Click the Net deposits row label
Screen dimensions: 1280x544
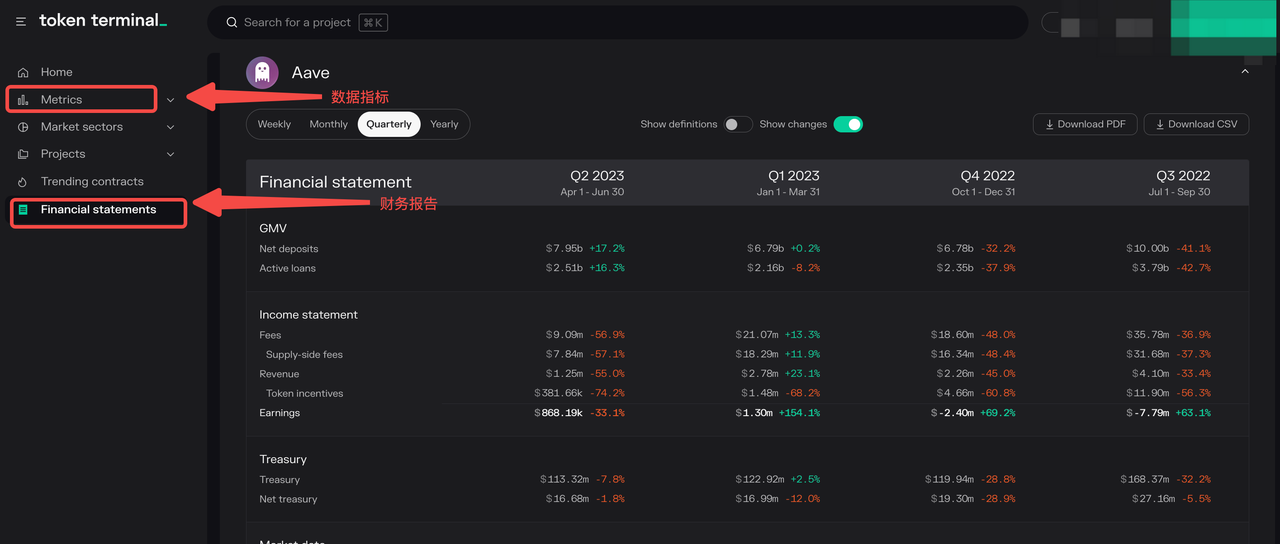(288, 249)
